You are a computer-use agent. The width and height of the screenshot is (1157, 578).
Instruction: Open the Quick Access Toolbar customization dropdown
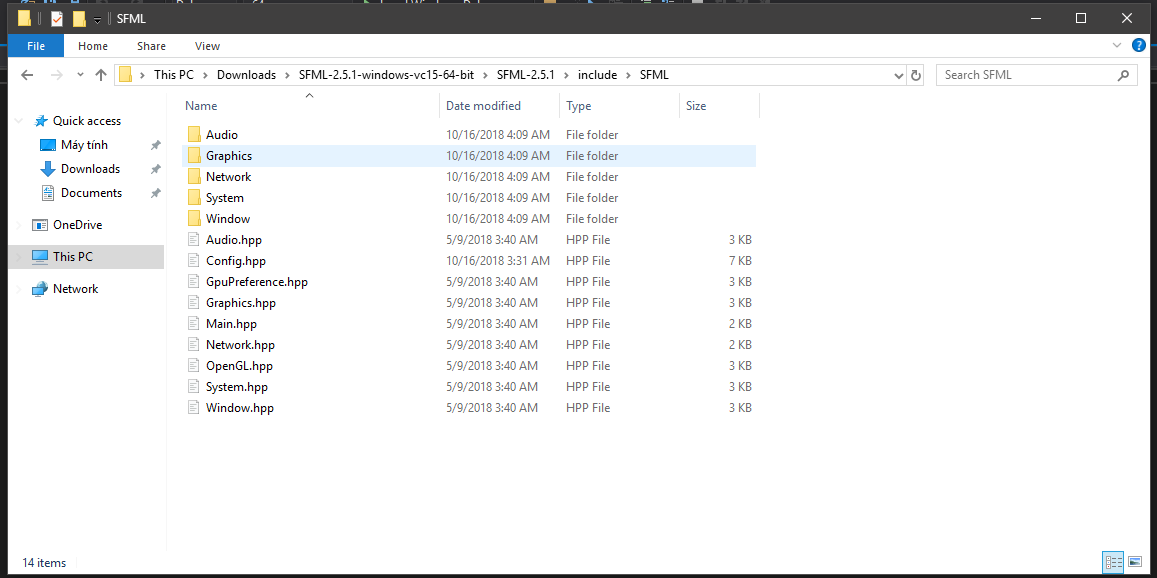tap(97, 18)
